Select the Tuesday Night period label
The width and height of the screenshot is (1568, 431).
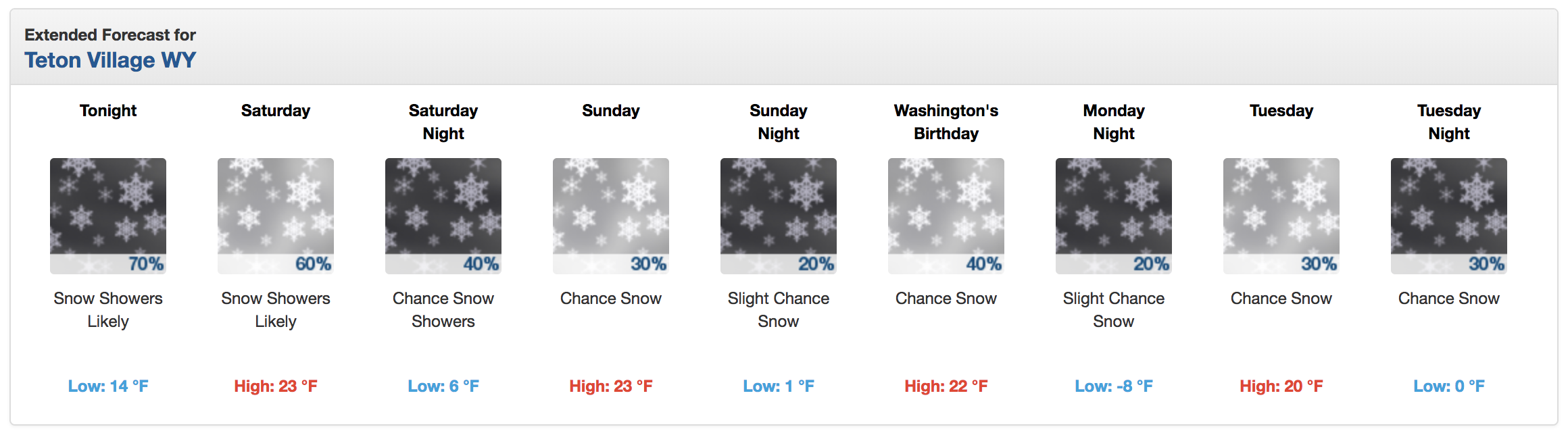pyautogui.click(x=1449, y=122)
